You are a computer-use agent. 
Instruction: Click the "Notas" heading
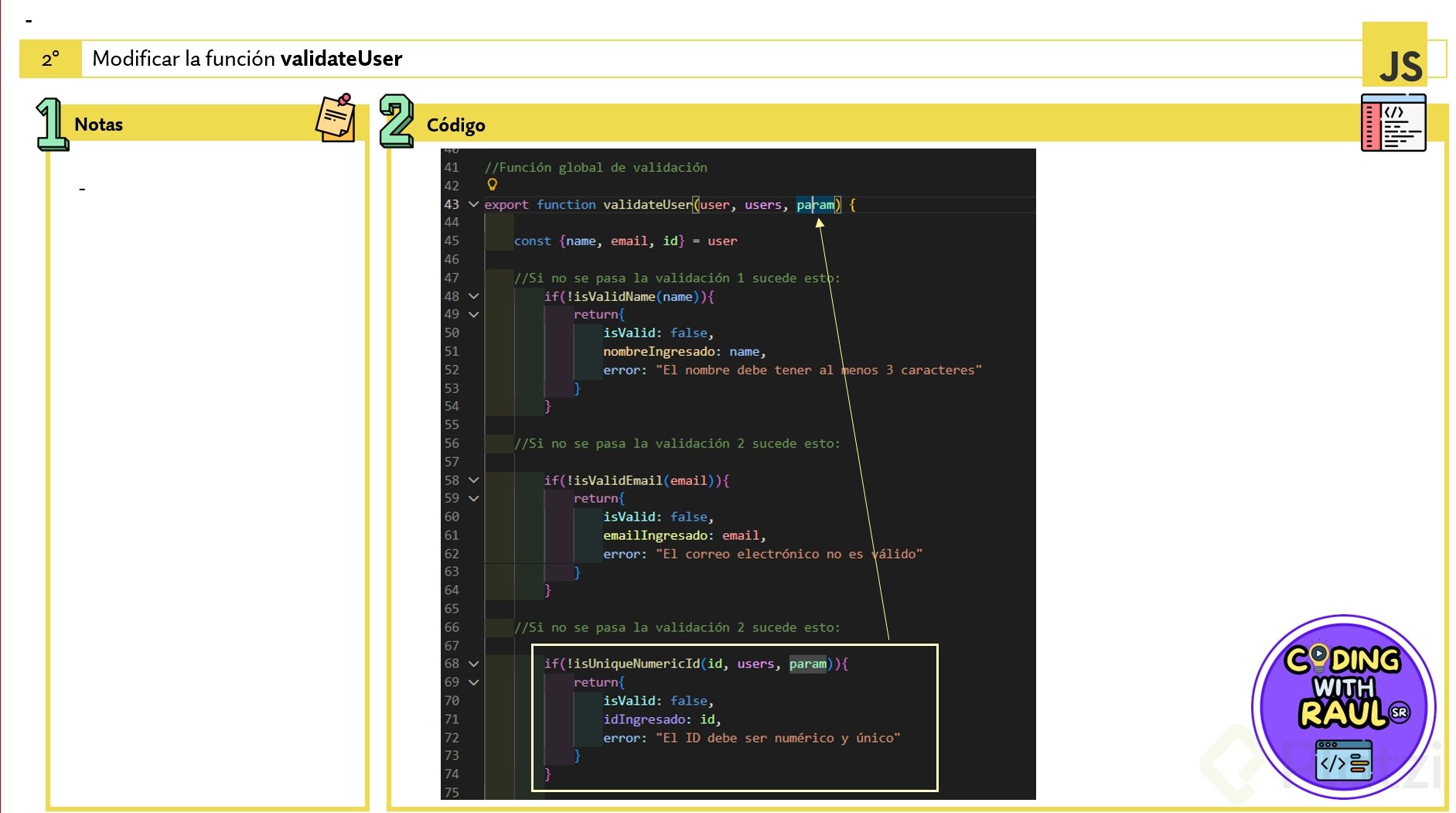tap(98, 125)
